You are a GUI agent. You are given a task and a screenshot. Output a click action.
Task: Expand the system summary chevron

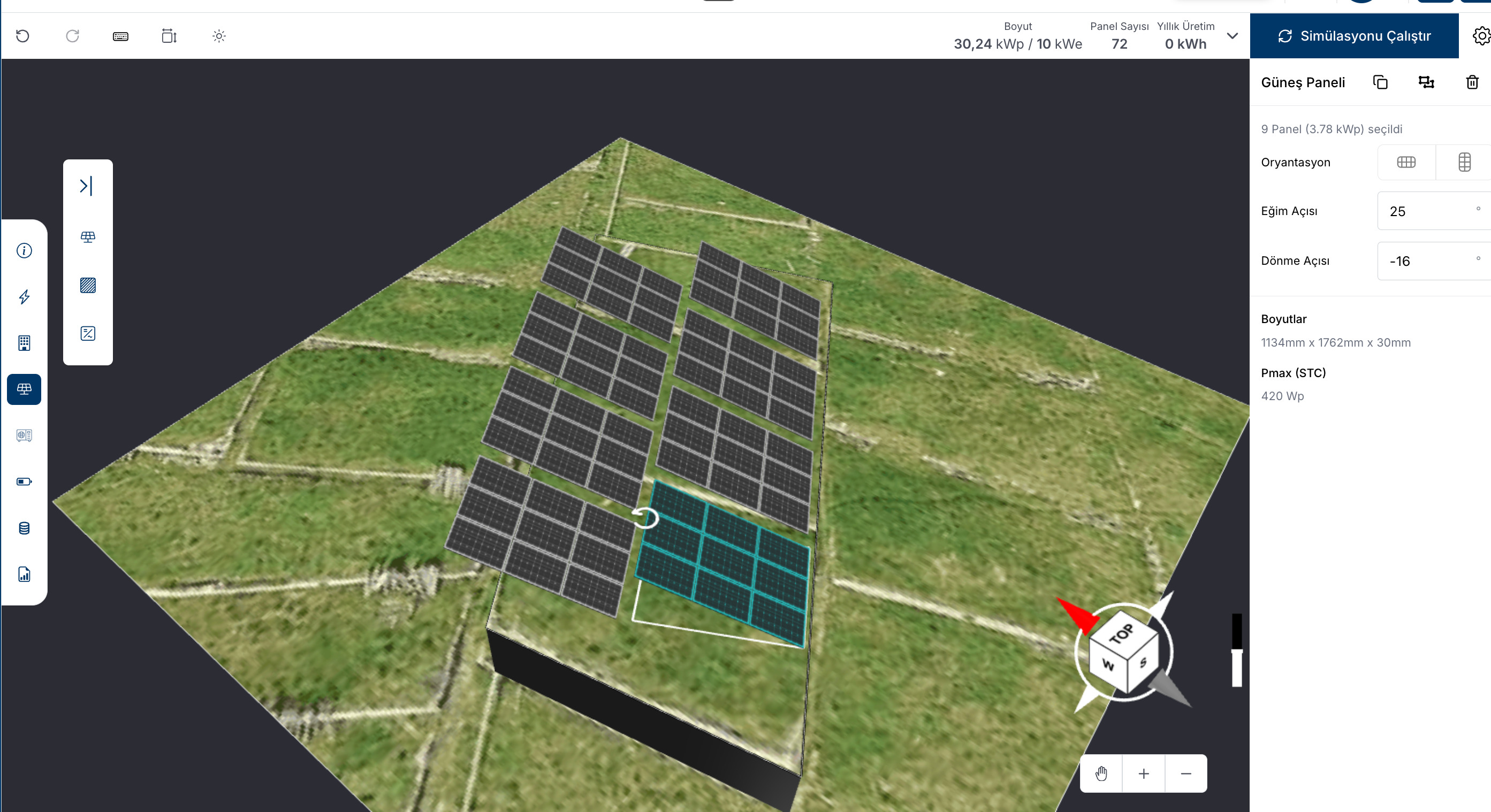tap(1233, 36)
